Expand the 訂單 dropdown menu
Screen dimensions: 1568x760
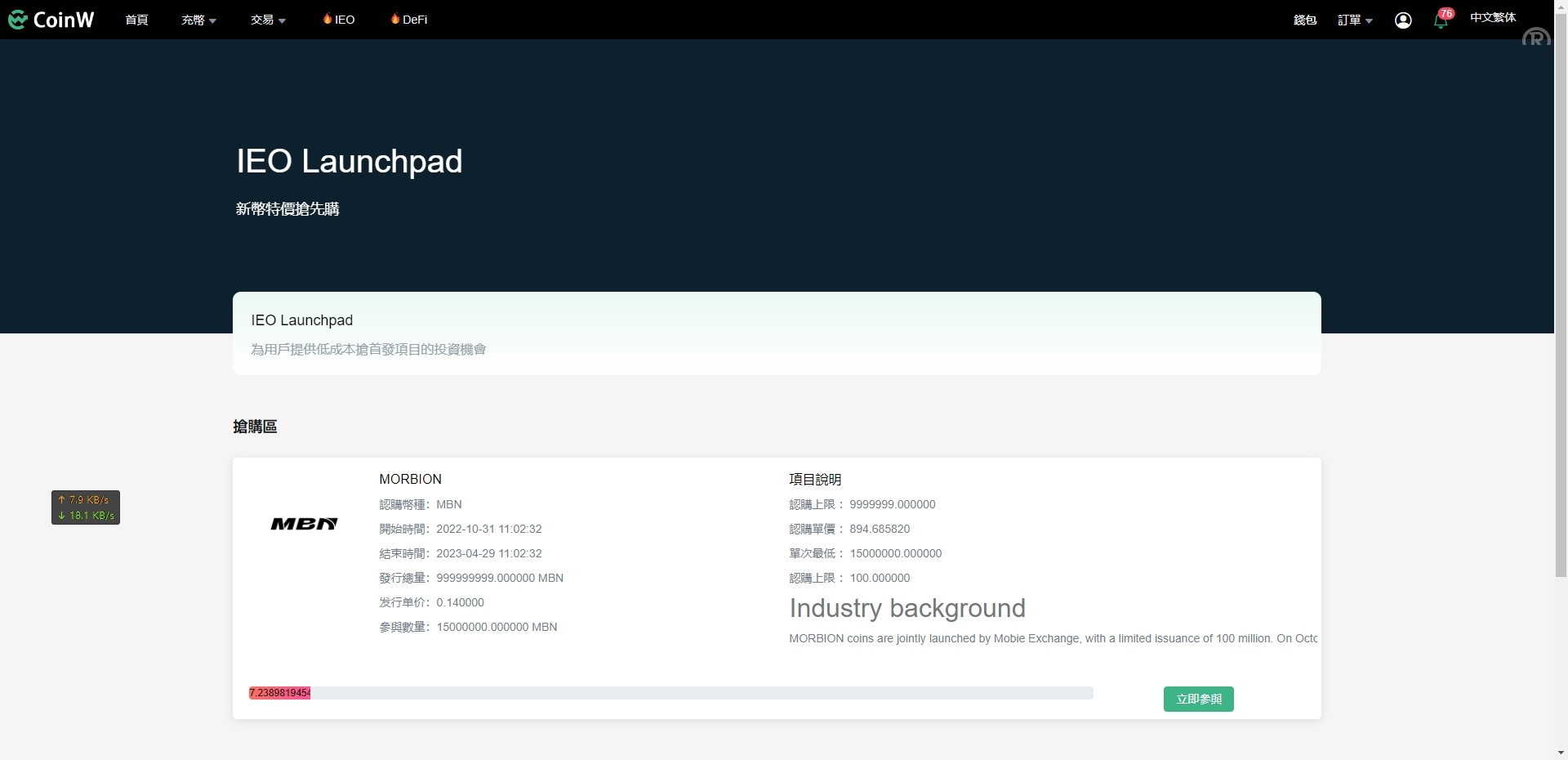1355,20
